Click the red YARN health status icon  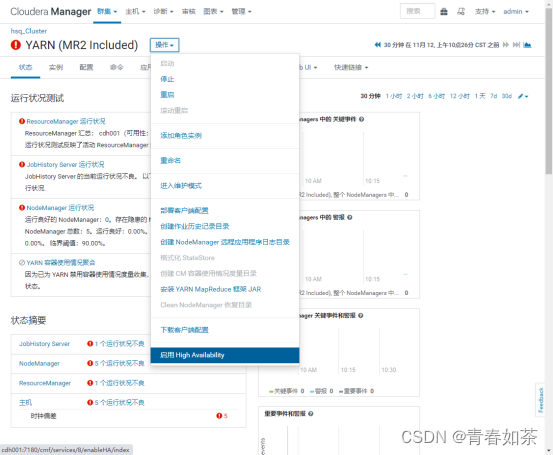click(16, 45)
